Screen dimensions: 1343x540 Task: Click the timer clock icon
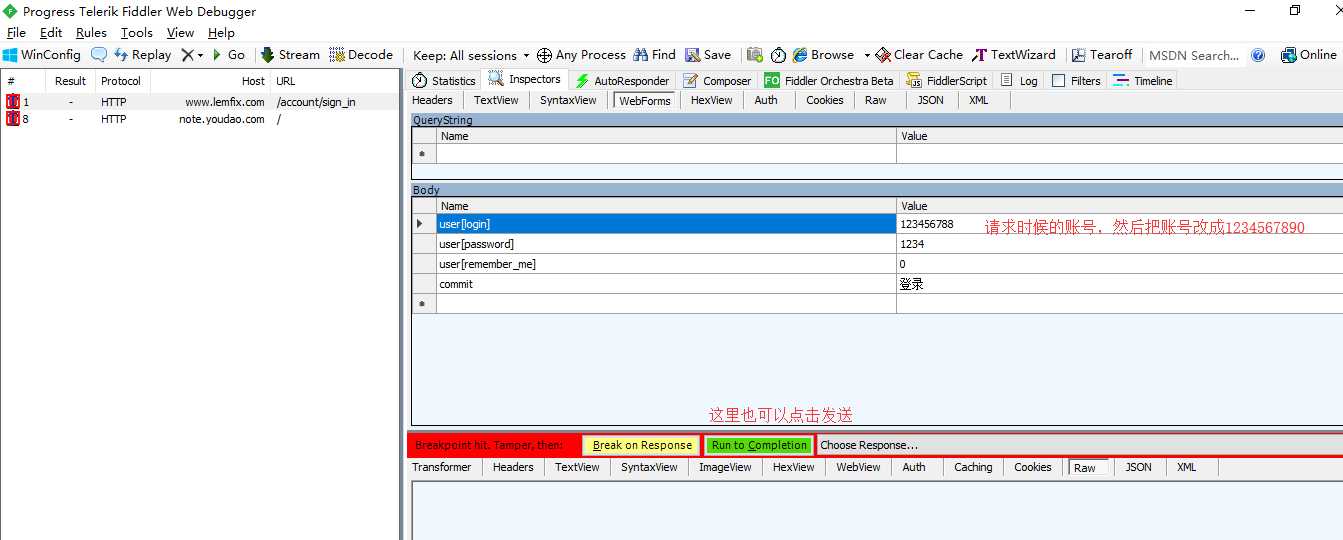click(x=778, y=55)
